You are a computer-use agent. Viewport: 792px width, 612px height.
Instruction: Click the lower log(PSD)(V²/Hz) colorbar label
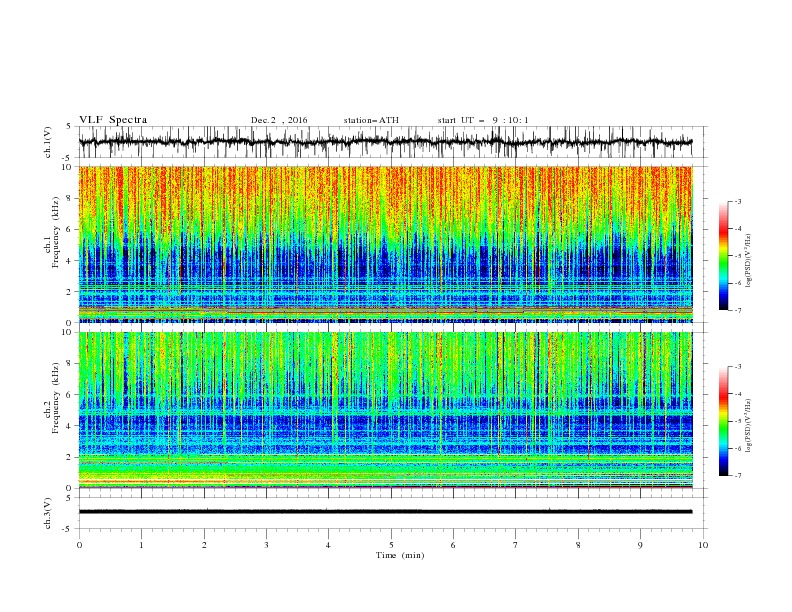(749, 425)
